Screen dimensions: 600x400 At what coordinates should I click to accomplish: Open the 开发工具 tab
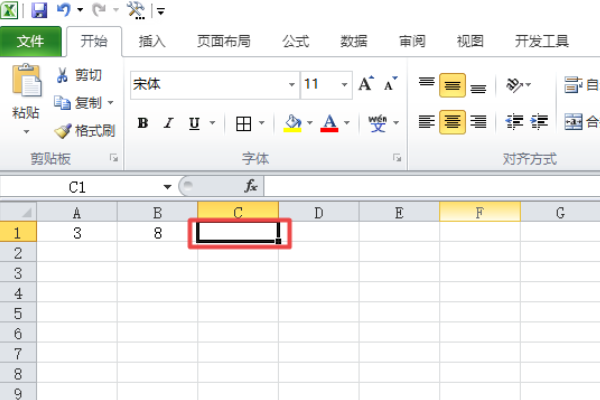541,41
